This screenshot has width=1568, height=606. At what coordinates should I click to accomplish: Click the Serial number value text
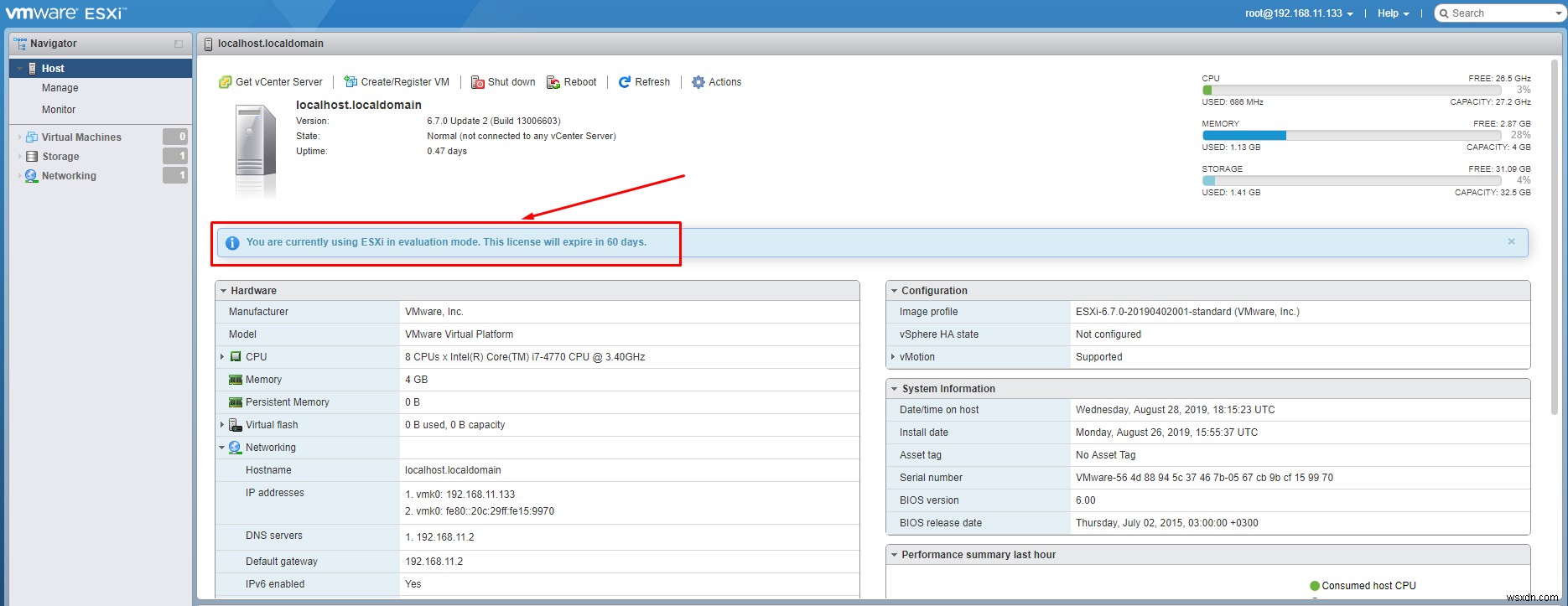pos(1204,478)
